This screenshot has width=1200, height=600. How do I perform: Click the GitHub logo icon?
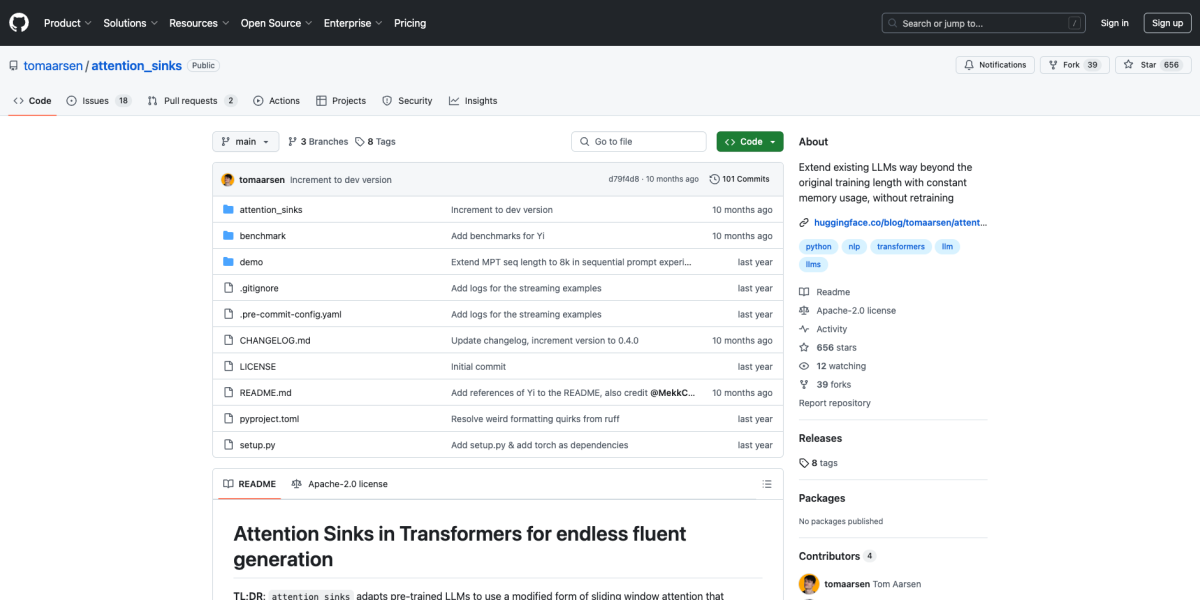tap(20, 23)
